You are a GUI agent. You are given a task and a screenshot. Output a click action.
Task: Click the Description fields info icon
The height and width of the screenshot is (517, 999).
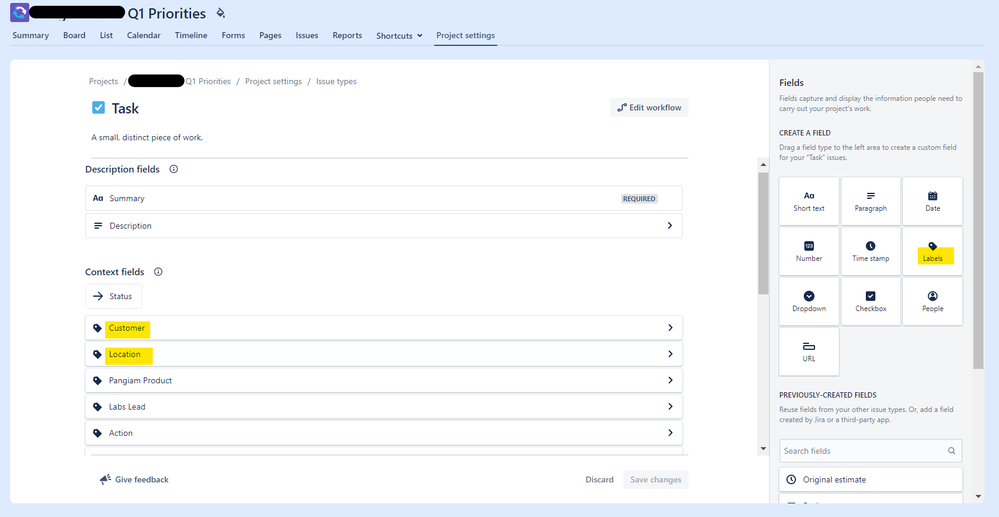(174, 170)
